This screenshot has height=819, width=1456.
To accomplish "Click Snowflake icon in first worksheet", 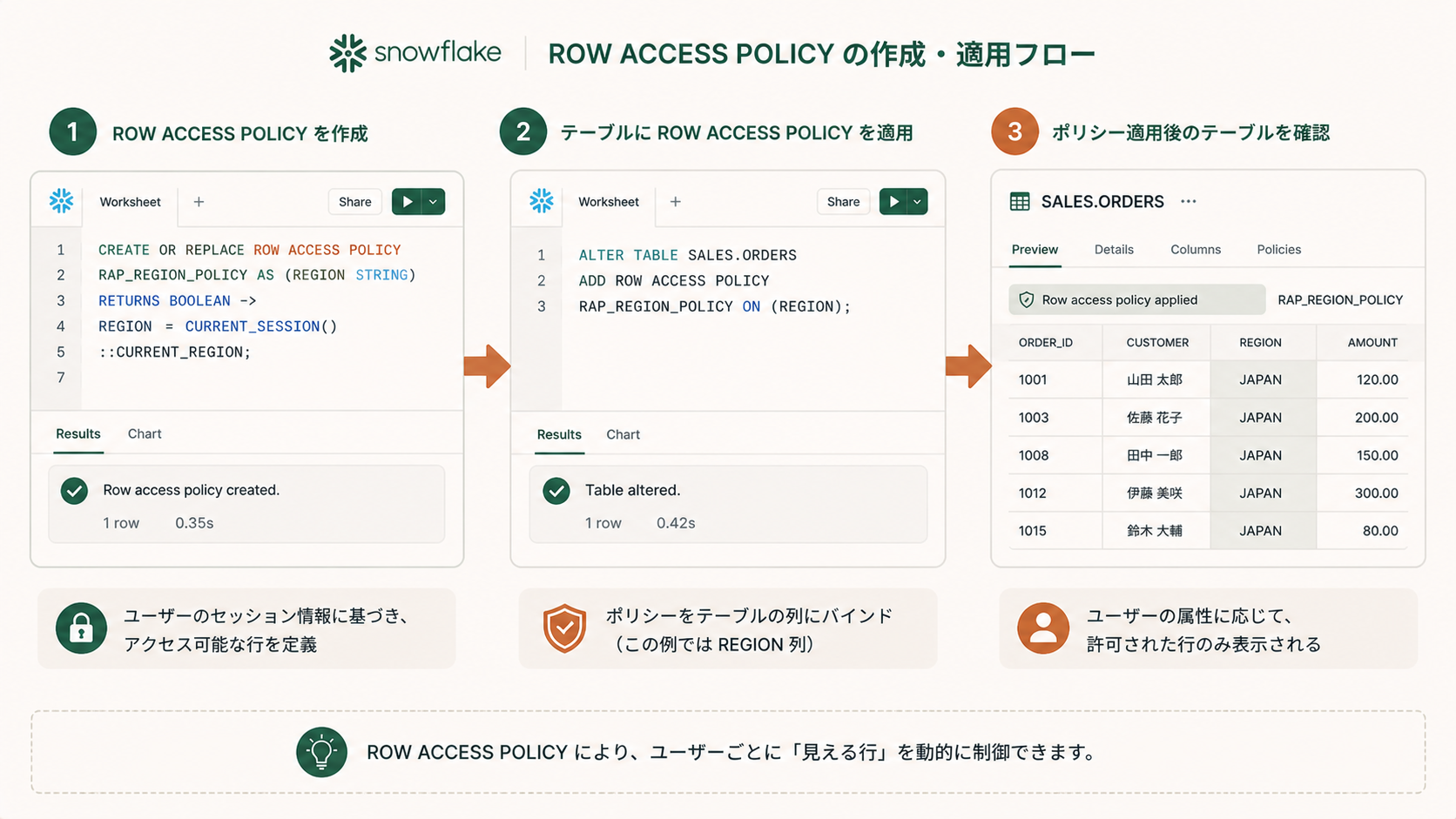I will coord(61,201).
